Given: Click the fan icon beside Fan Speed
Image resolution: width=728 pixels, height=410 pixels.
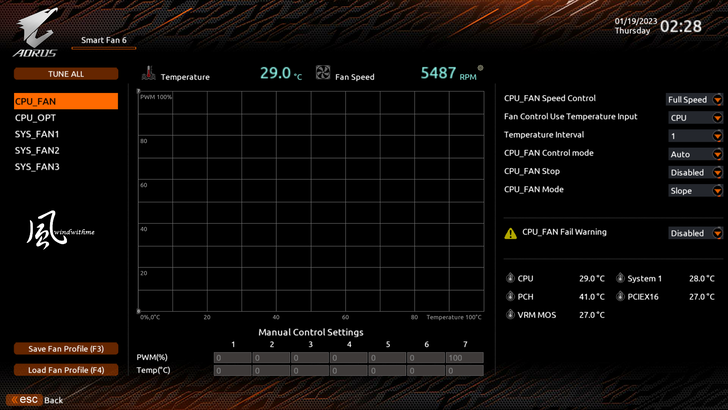Looking at the screenshot, I should (323, 72).
